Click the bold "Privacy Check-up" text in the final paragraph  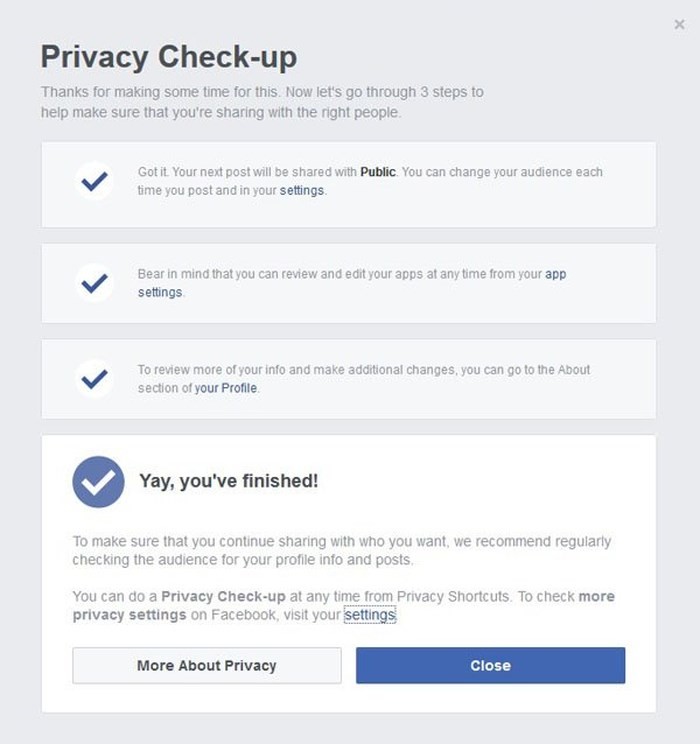(224, 596)
